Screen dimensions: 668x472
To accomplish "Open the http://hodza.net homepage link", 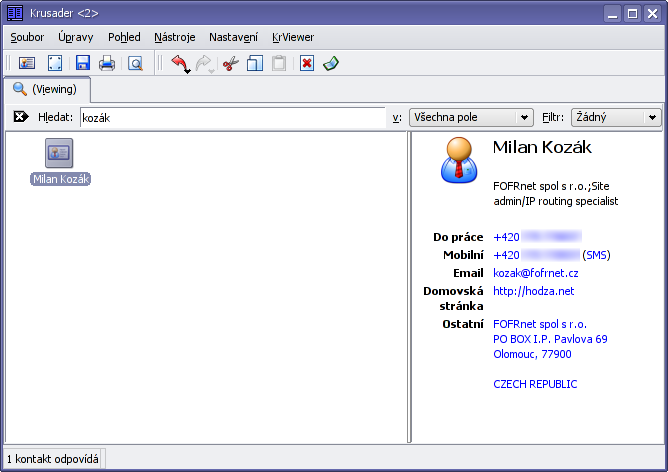I will tap(533, 291).
